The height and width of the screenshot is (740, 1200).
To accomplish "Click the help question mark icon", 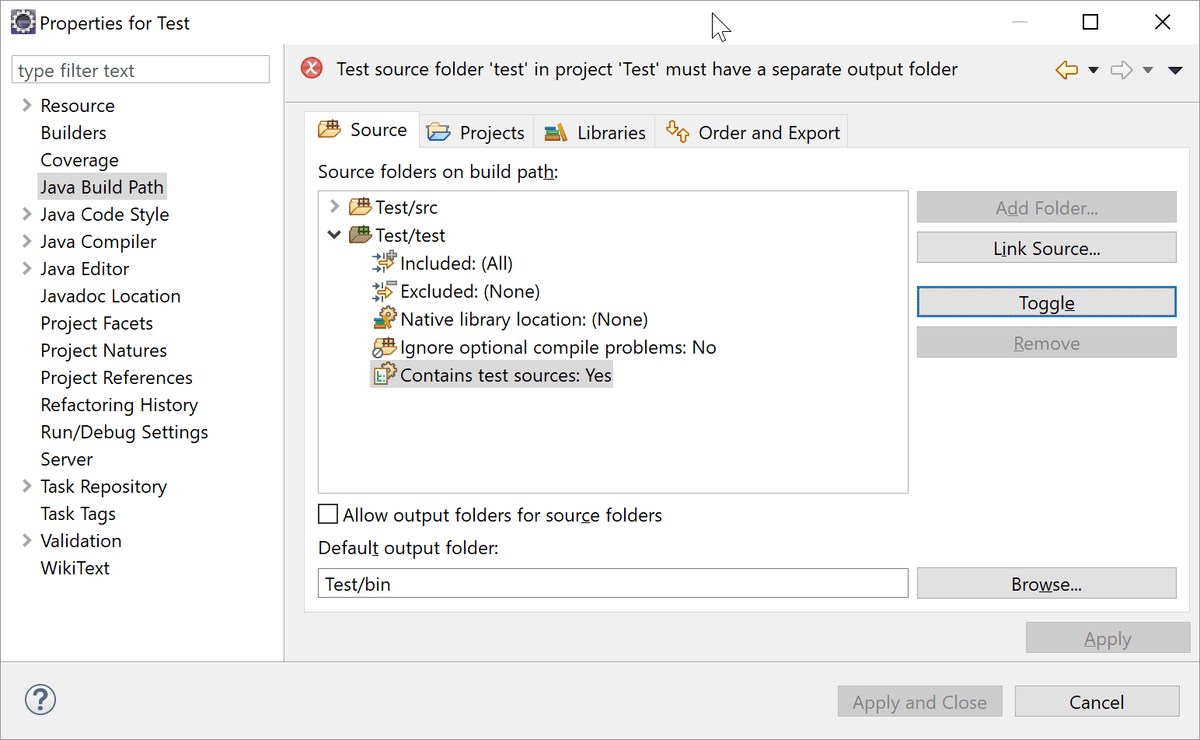I will [x=40, y=699].
